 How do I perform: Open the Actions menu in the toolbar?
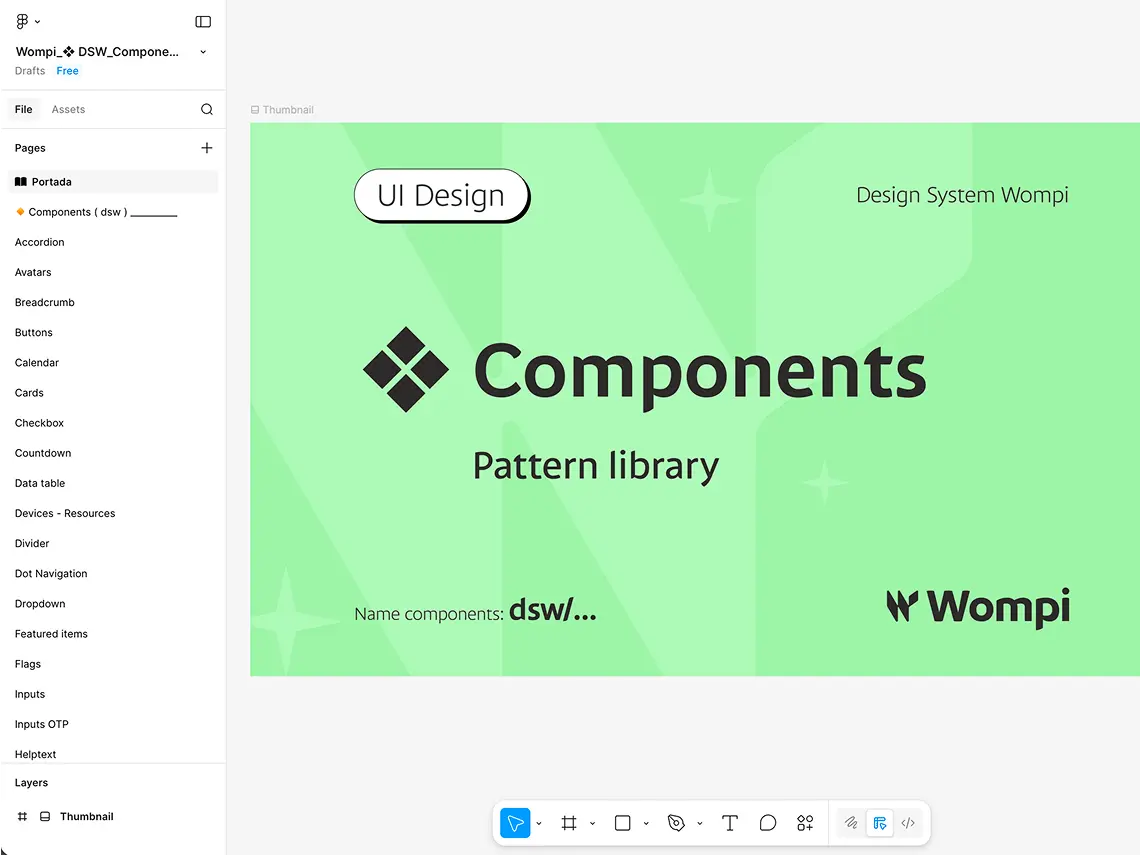pos(804,822)
